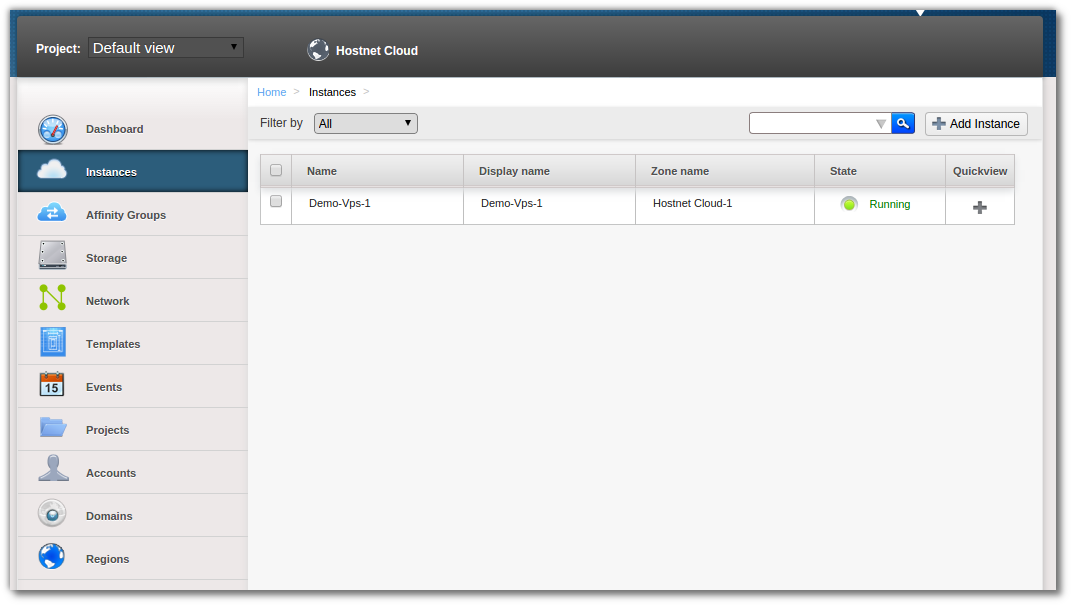Expand the Filter by All dropdown
1072x606 pixels.
coord(365,123)
